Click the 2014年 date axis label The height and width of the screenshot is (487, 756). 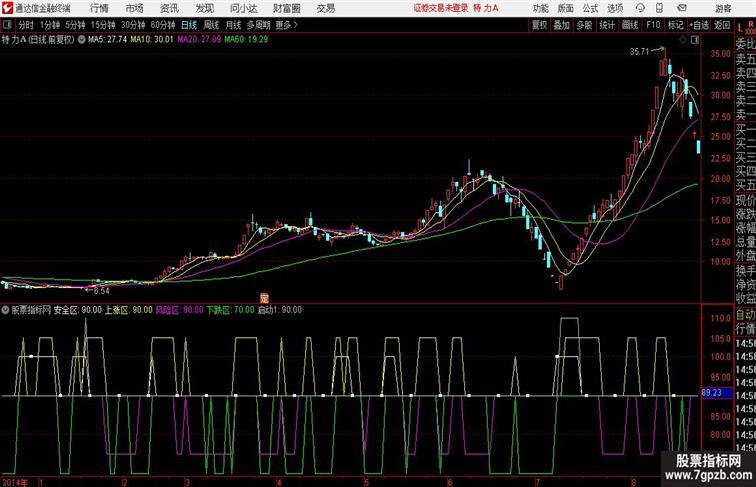pyautogui.click(x=14, y=482)
